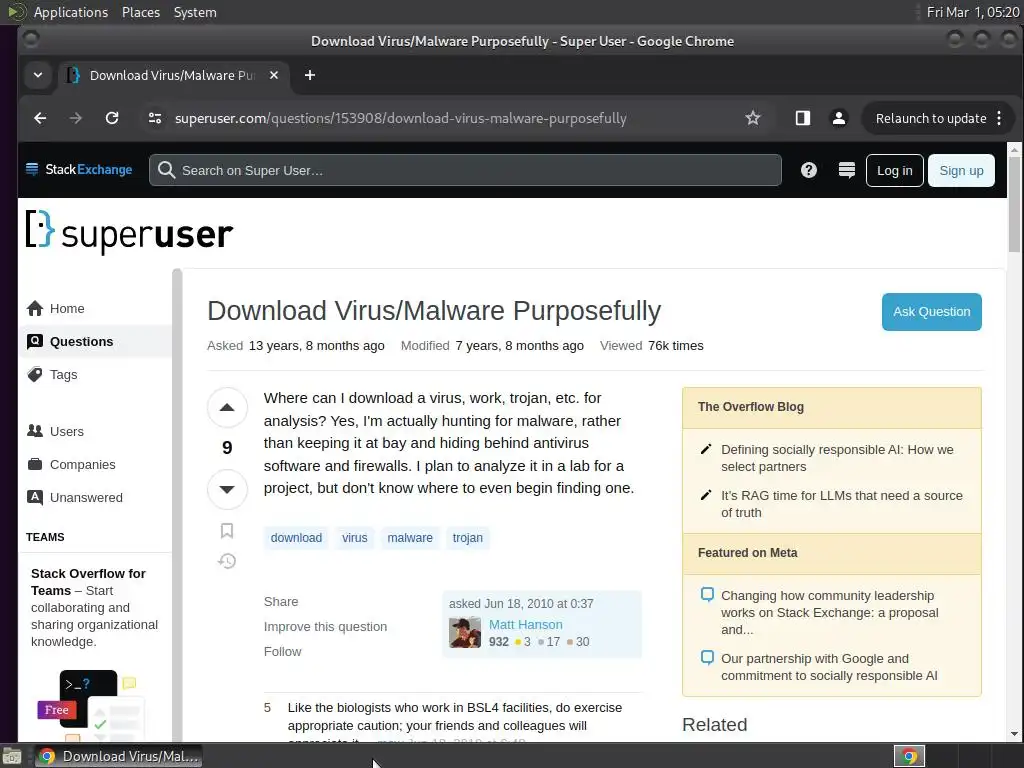Go back using the browser back arrow
Image resolution: width=1024 pixels, height=768 pixels.
coord(40,118)
